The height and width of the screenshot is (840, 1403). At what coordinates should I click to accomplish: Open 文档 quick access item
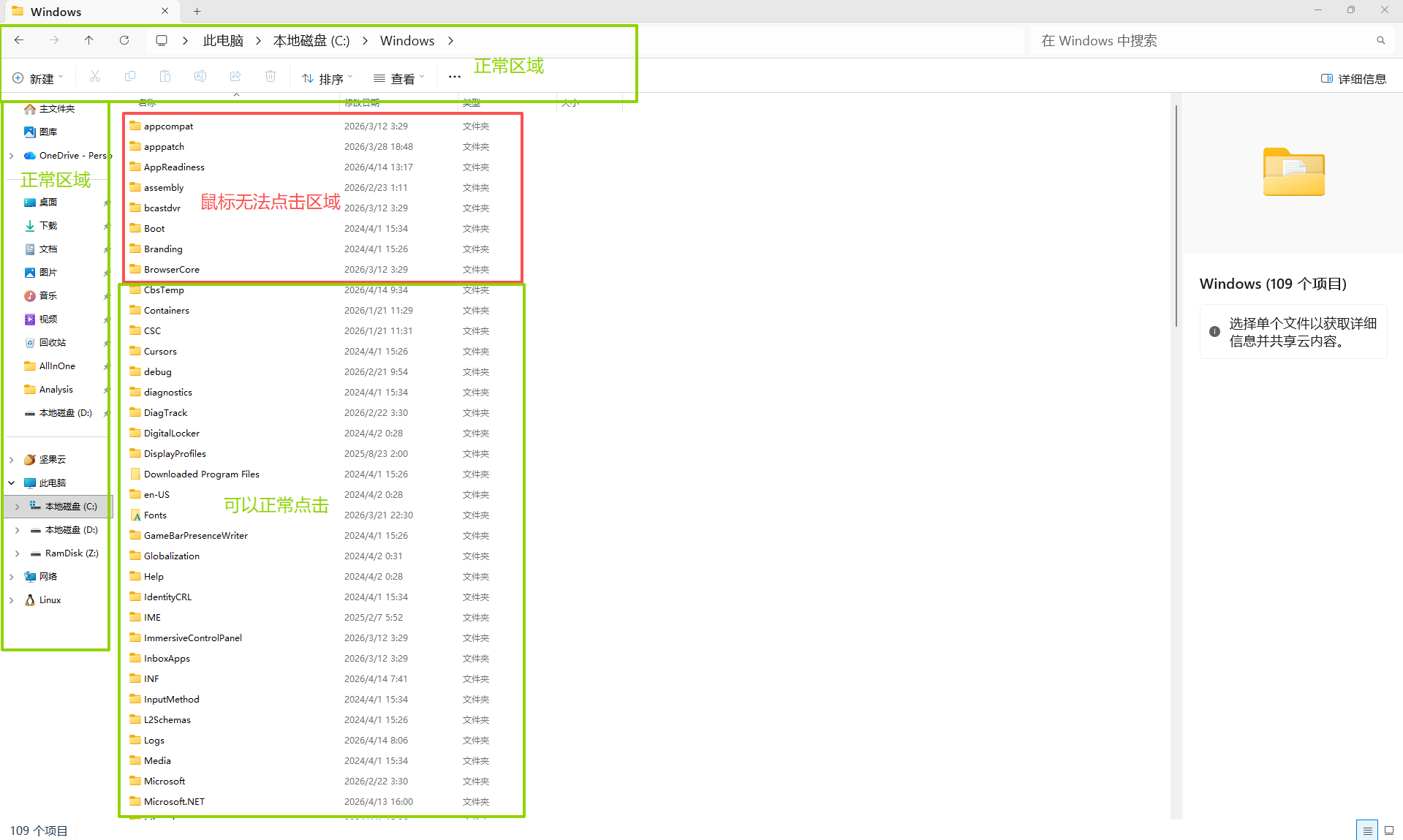point(48,249)
